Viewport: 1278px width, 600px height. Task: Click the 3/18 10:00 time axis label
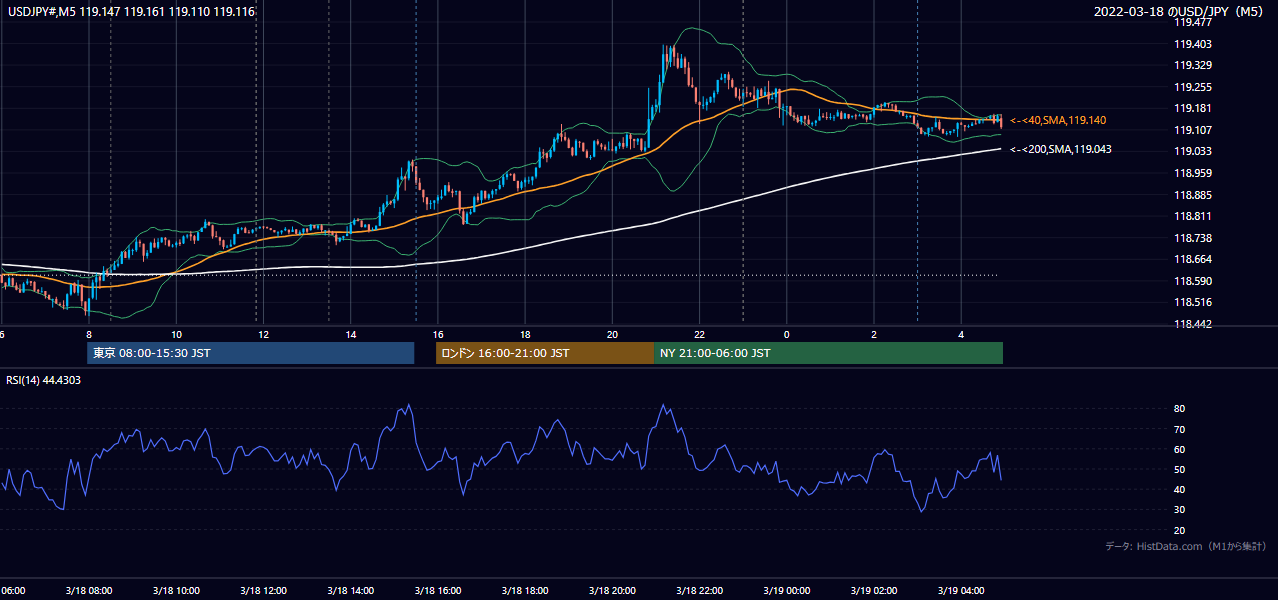tap(176, 590)
